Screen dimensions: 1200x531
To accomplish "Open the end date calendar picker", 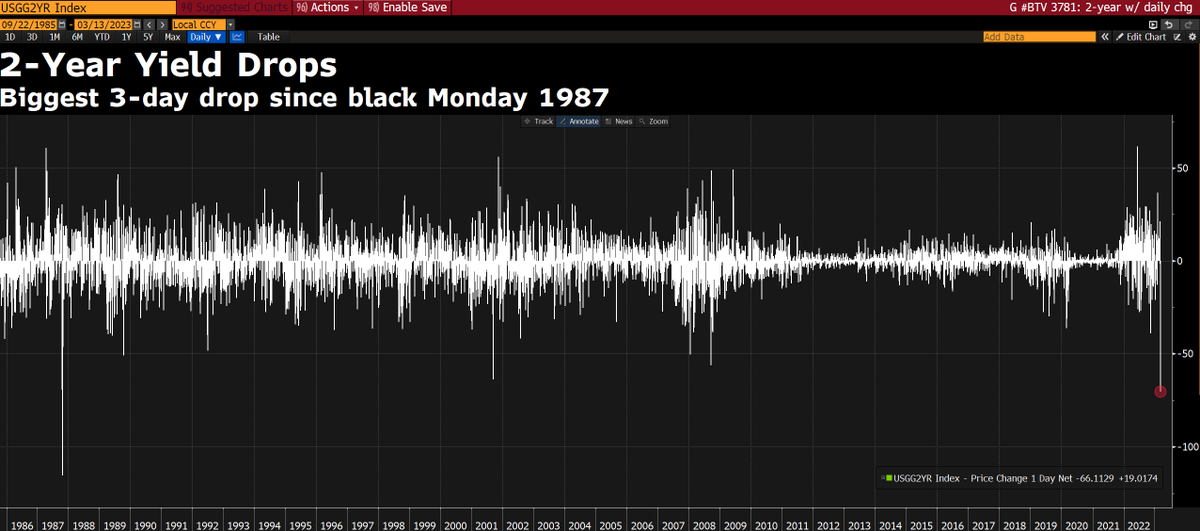I will tap(137, 24).
